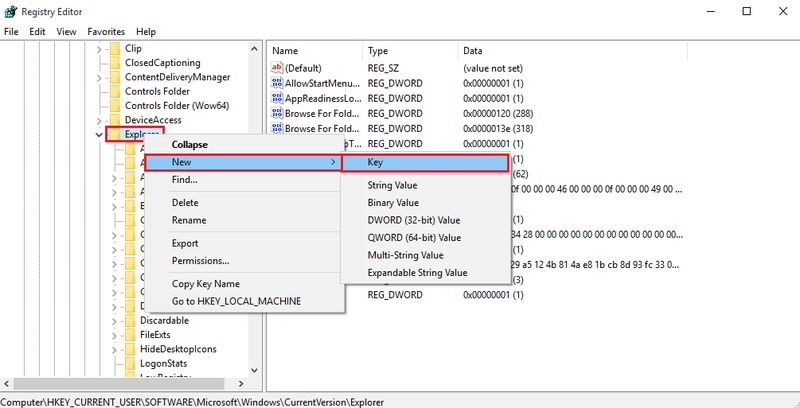Image resolution: width=800 pixels, height=408 pixels.
Task: Click the (Default) string value icon
Action: point(277,68)
